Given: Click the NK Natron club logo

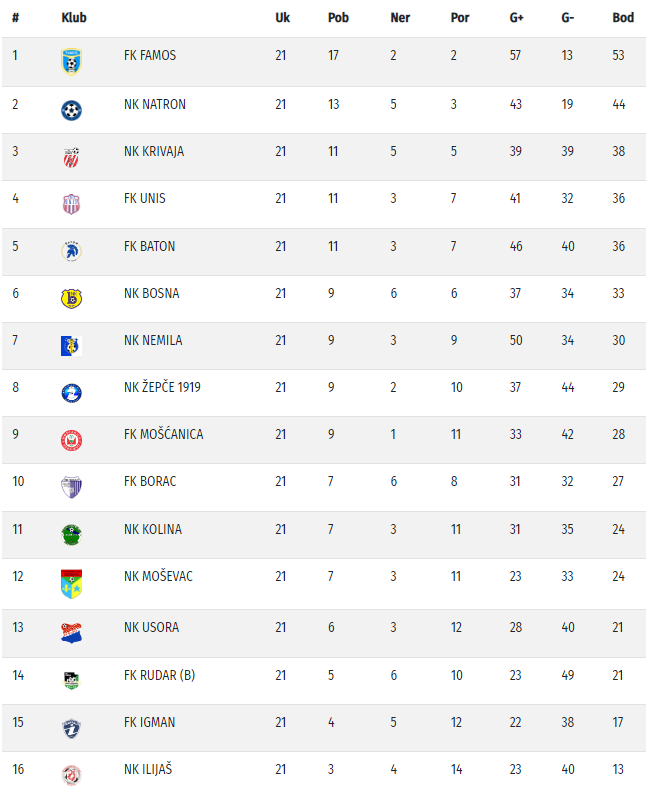Looking at the screenshot, I should click(71, 109).
